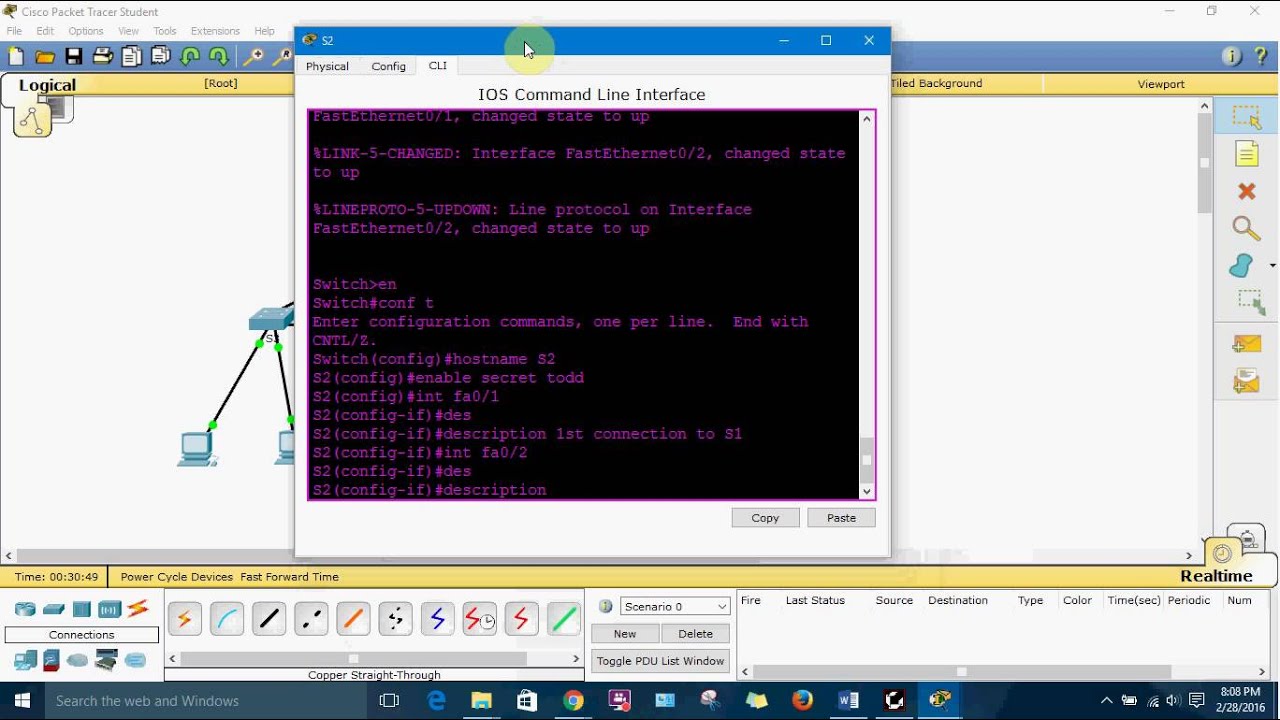Switch to the Physical tab in S2
This screenshot has width=1280, height=720.
click(327, 66)
